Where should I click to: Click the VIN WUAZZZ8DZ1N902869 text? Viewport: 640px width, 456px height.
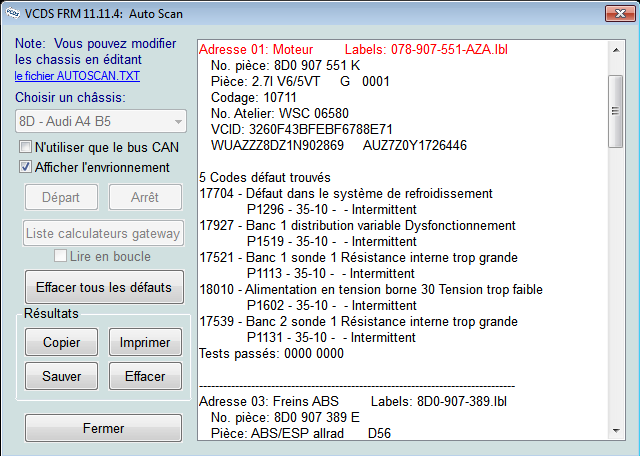[x=277, y=145]
